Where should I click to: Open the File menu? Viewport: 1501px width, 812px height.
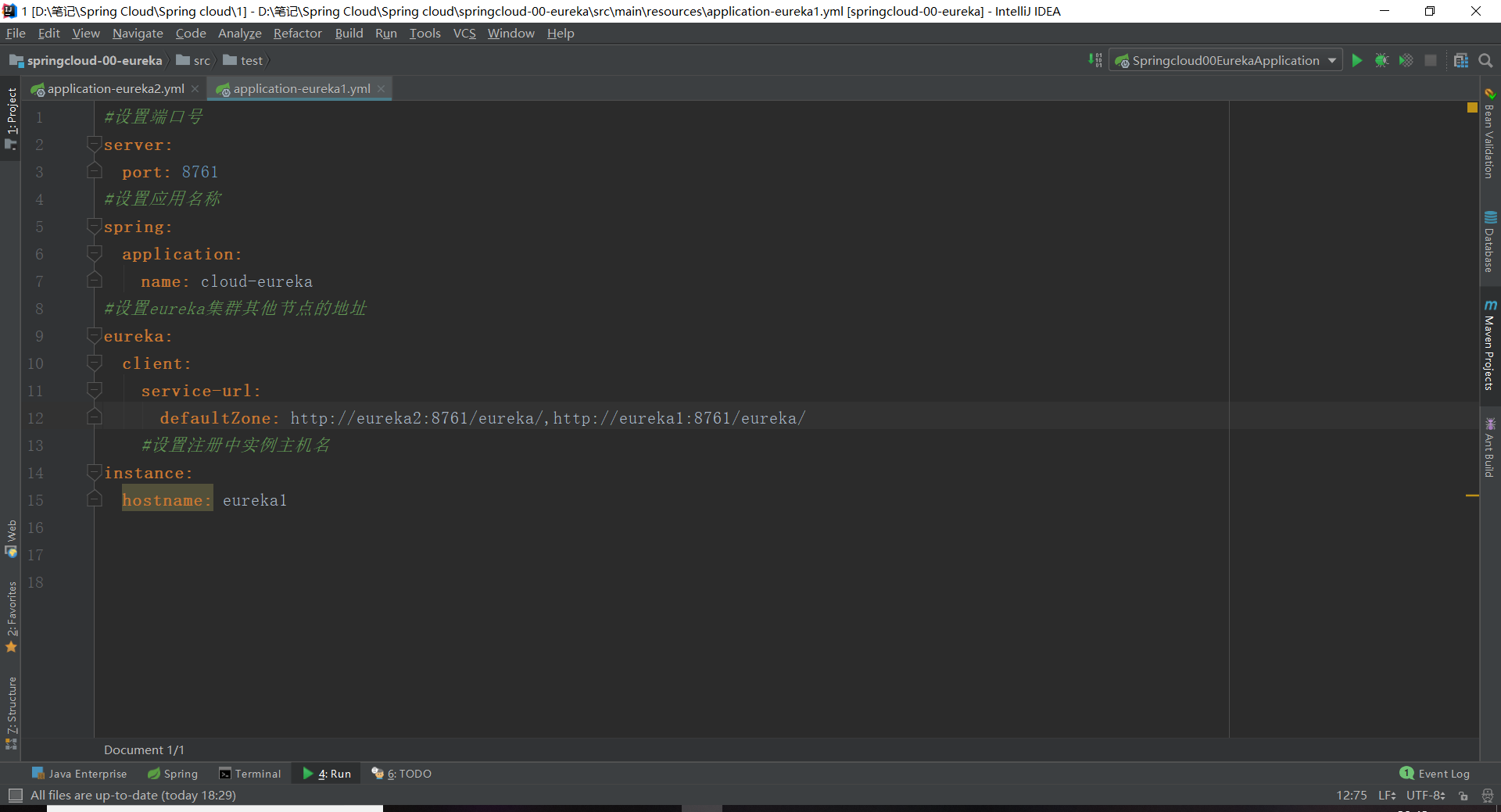point(16,33)
